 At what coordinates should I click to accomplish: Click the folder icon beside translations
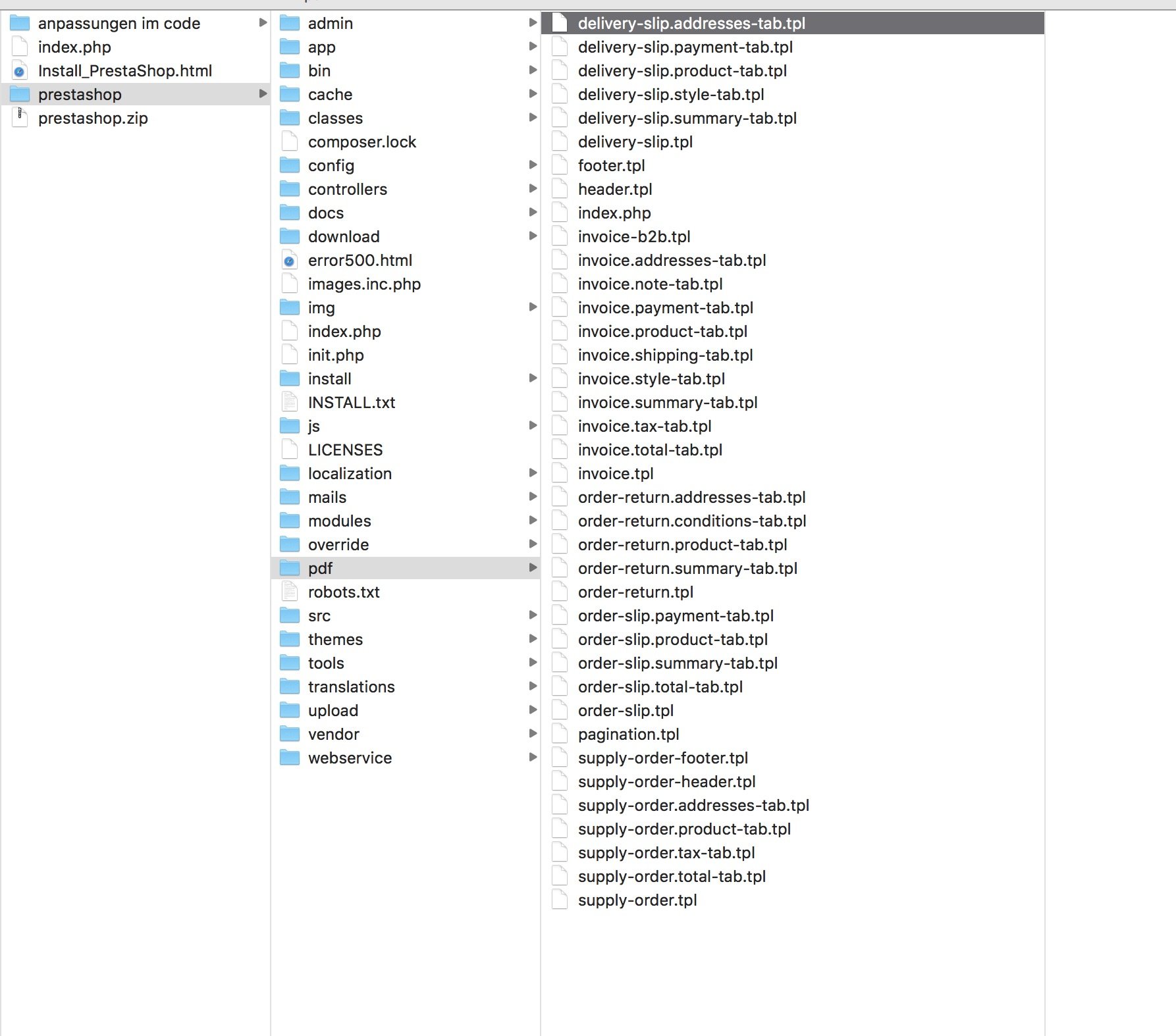(x=290, y=687)
